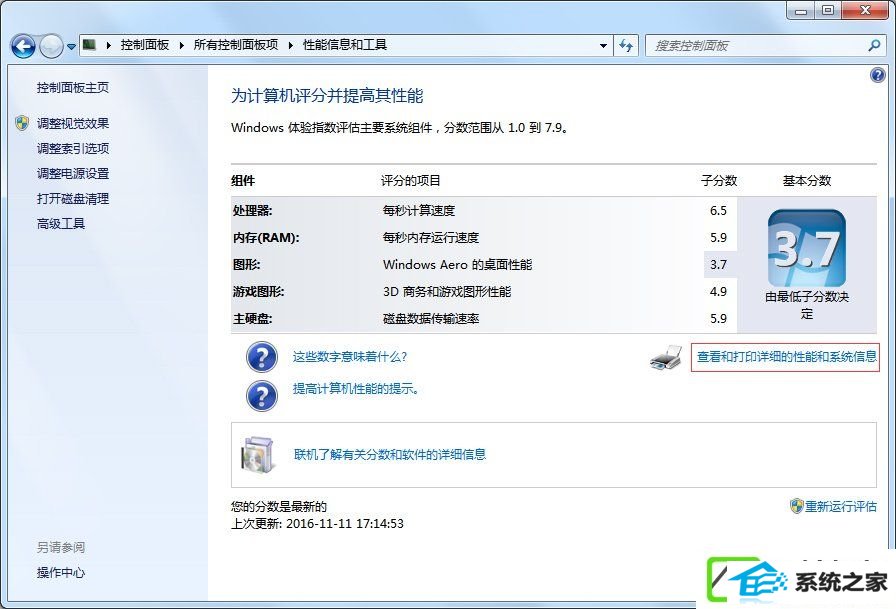Image resolution: width=896 pixels, height=609 pixels.
Task: Open 操作中心 link under 另请参阅
Action: pos(61,572)
